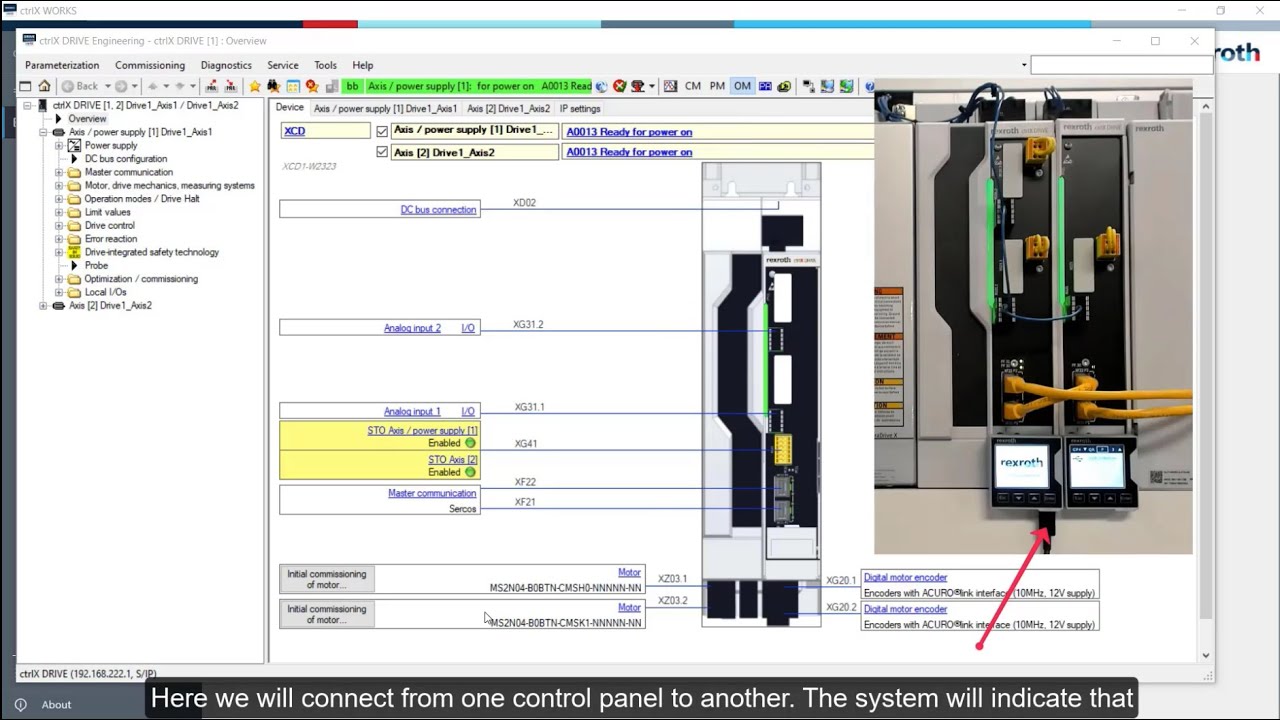Toggle the Axis / power supply [1] checkbox
This screenshot has height=720, width=1280.
click(382, 131)
